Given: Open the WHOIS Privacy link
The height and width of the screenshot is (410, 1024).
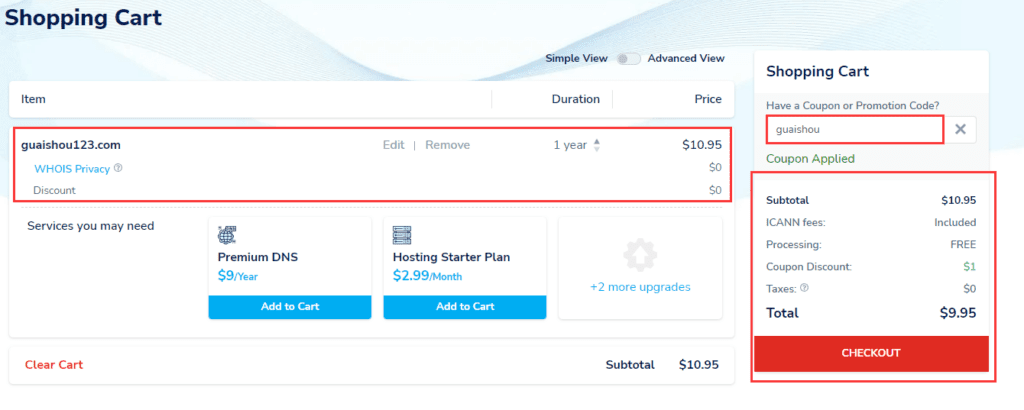Looking at the screenshot, I should 72,168.
